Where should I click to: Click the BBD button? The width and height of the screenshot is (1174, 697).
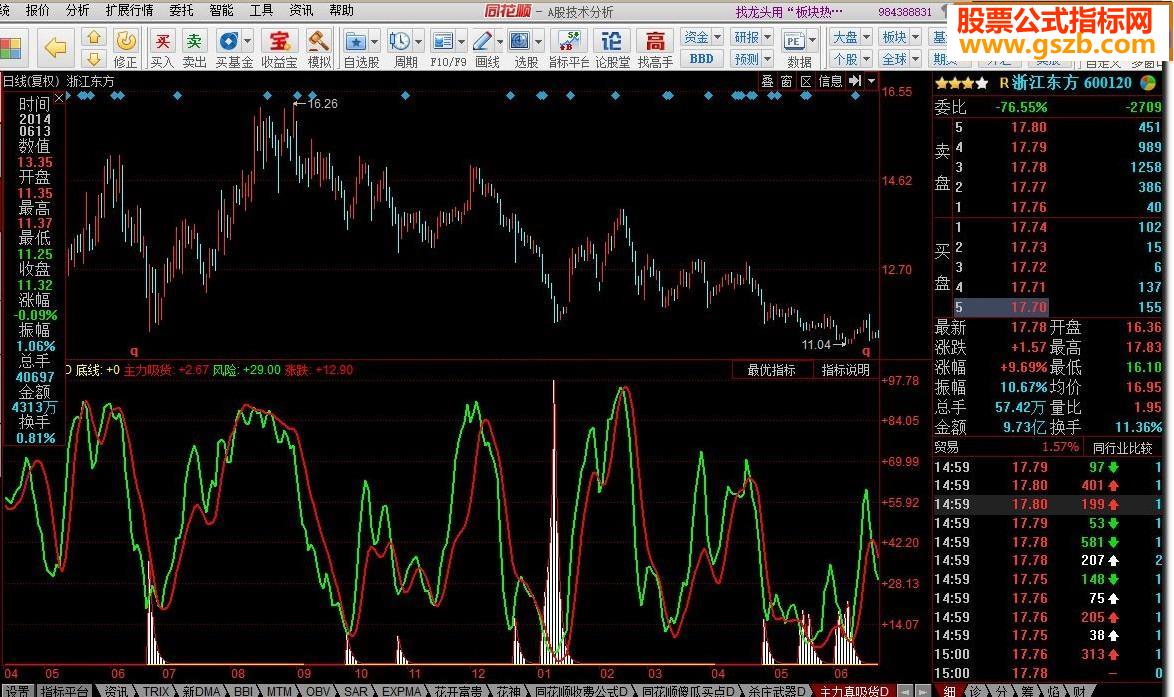[702, 58]
